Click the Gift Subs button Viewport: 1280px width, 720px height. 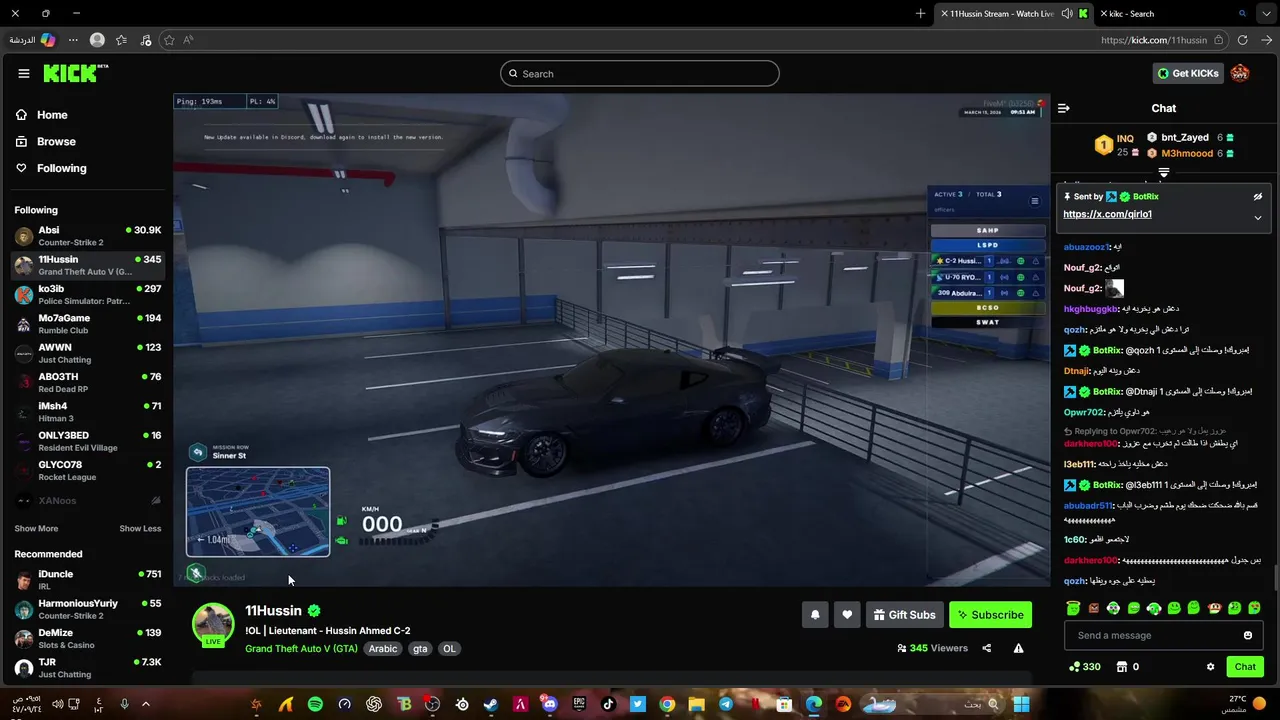tap(904, 615)
